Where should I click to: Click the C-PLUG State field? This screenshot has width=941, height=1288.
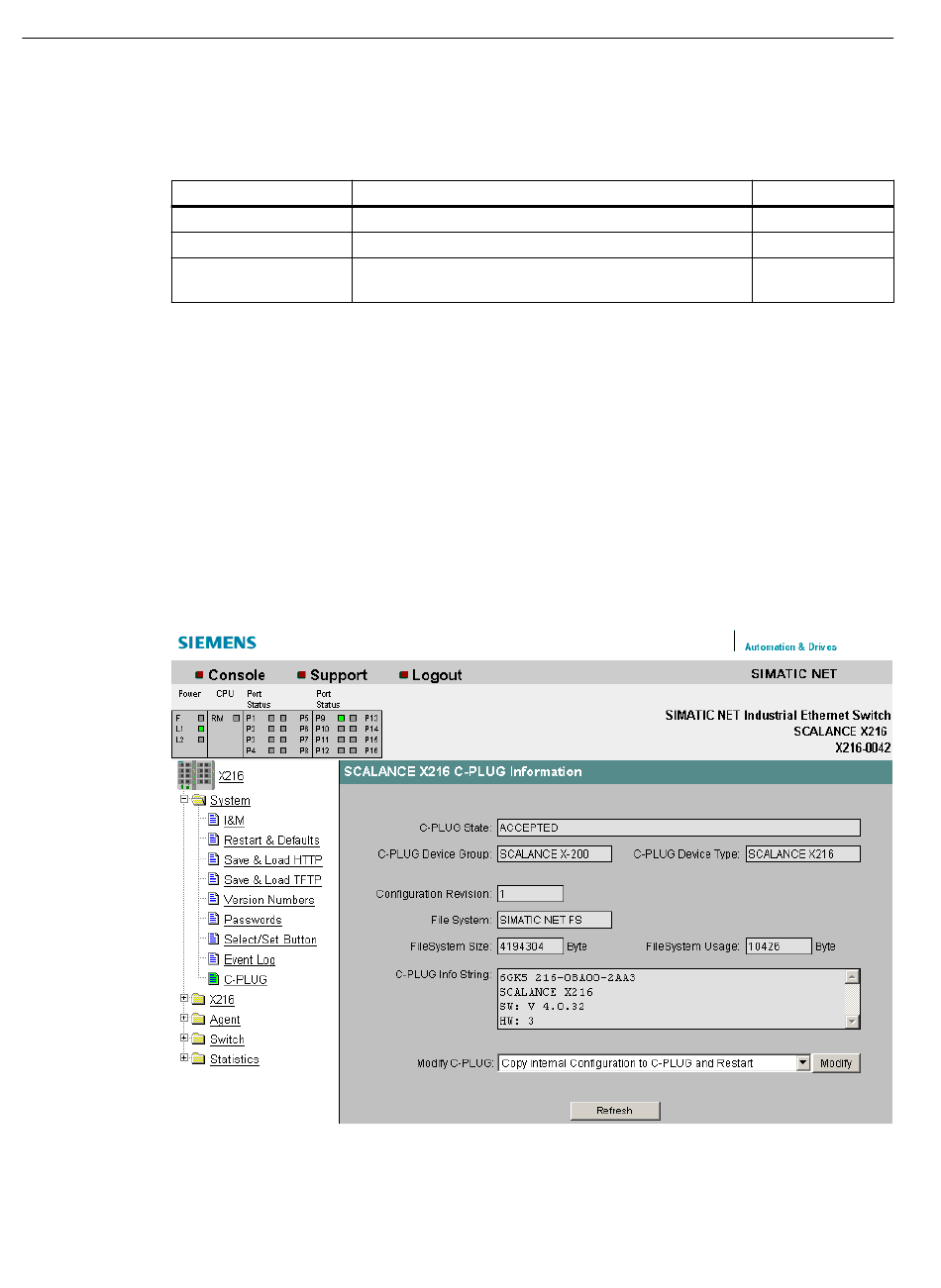[x=679, y=828]
